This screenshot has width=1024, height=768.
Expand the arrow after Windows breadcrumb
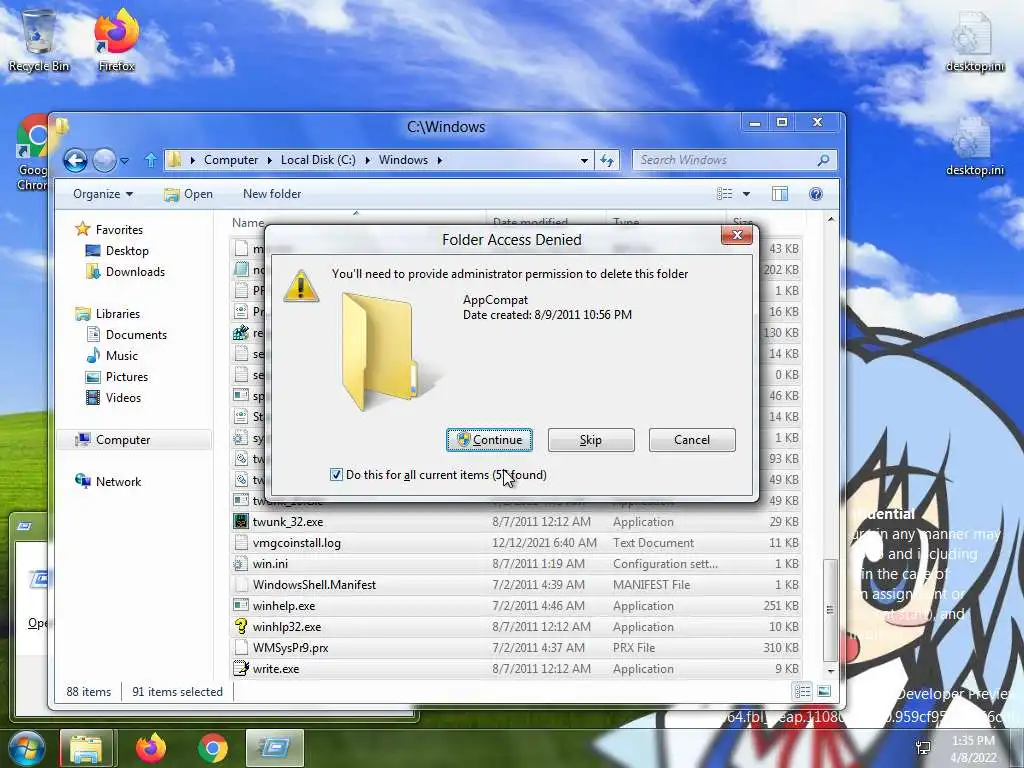[x=440, y=160]
